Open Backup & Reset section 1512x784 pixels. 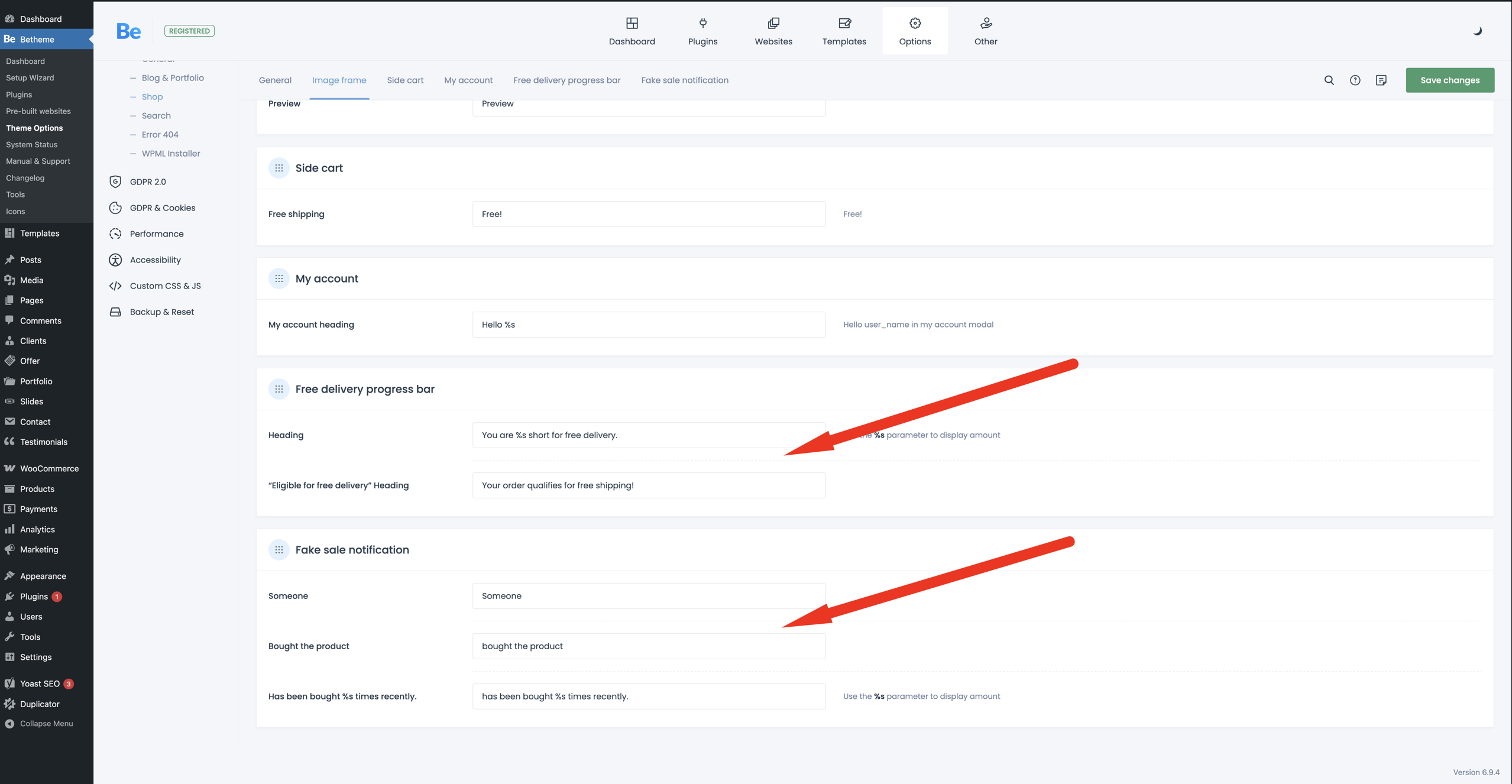(x=161, y=312)
